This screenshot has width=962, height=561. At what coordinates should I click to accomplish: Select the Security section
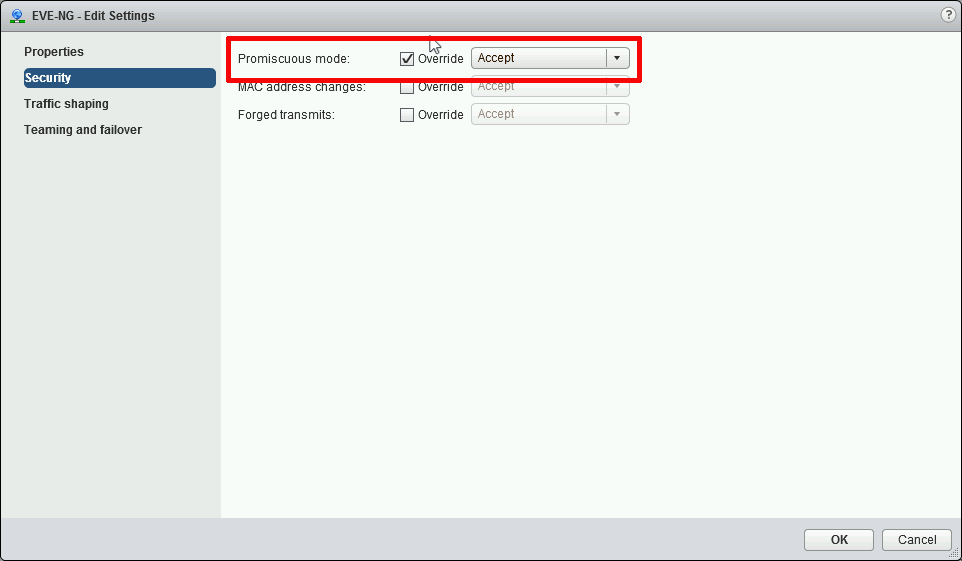pyautogui.click(x=120, y=78)
